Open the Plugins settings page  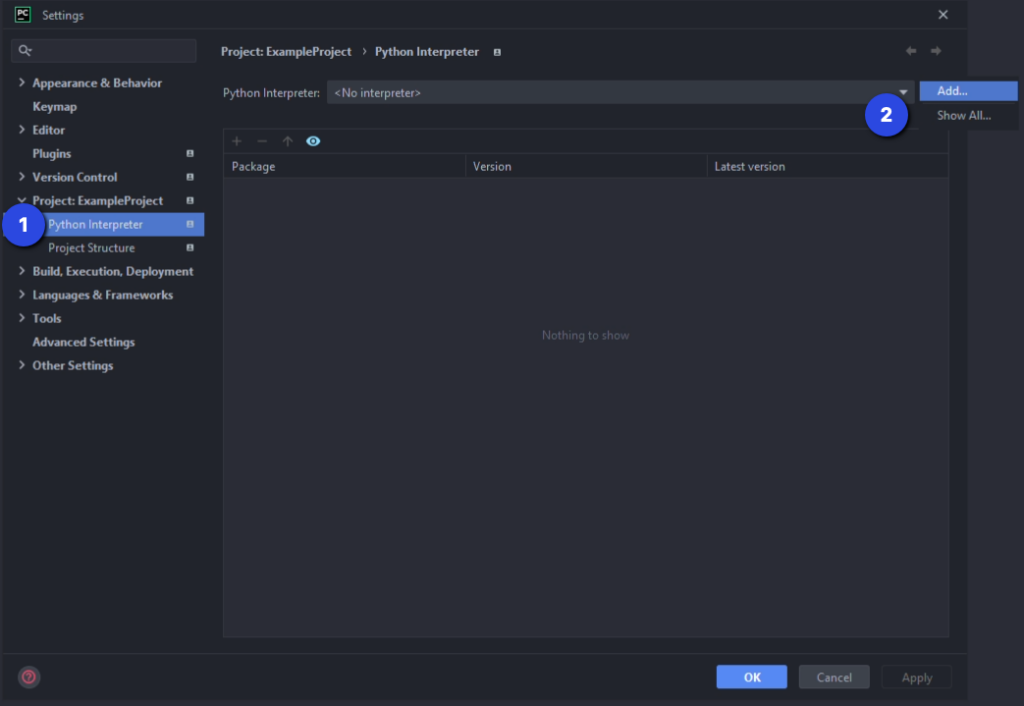[x=52, y=153]
